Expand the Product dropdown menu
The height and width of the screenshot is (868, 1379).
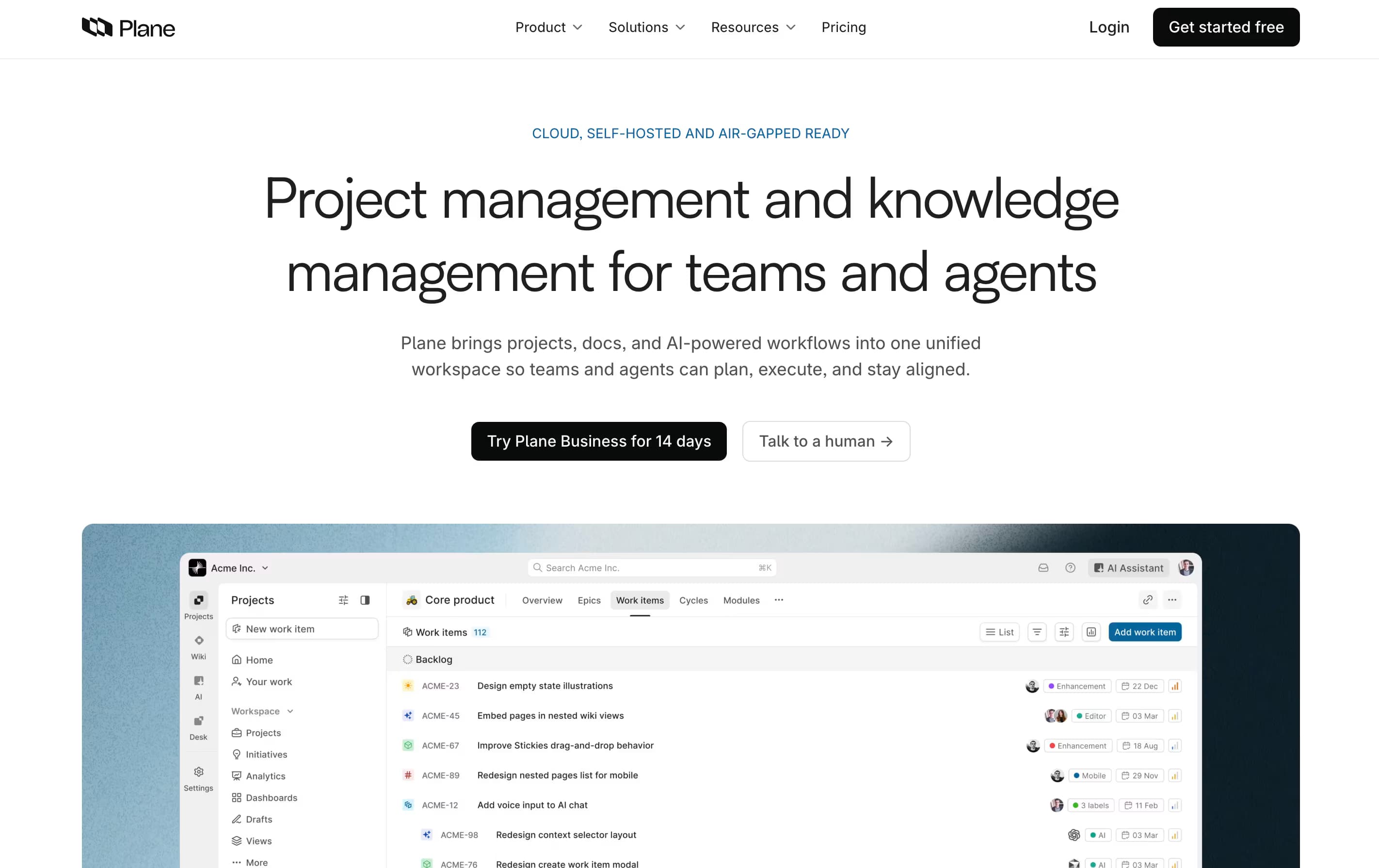(548, 28)
